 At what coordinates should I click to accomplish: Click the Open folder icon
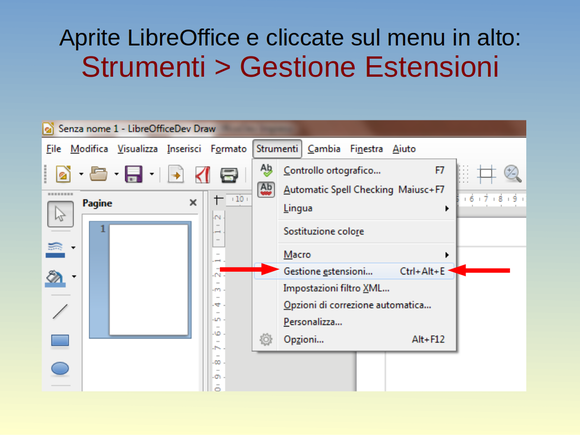(98, 174)
